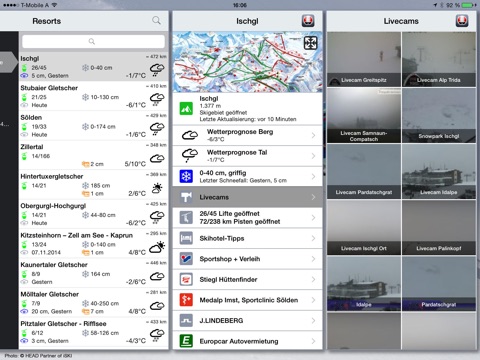Open Skihotel-Tipps entry
Screen dimensions: 480x360
[x=247, y=238]
